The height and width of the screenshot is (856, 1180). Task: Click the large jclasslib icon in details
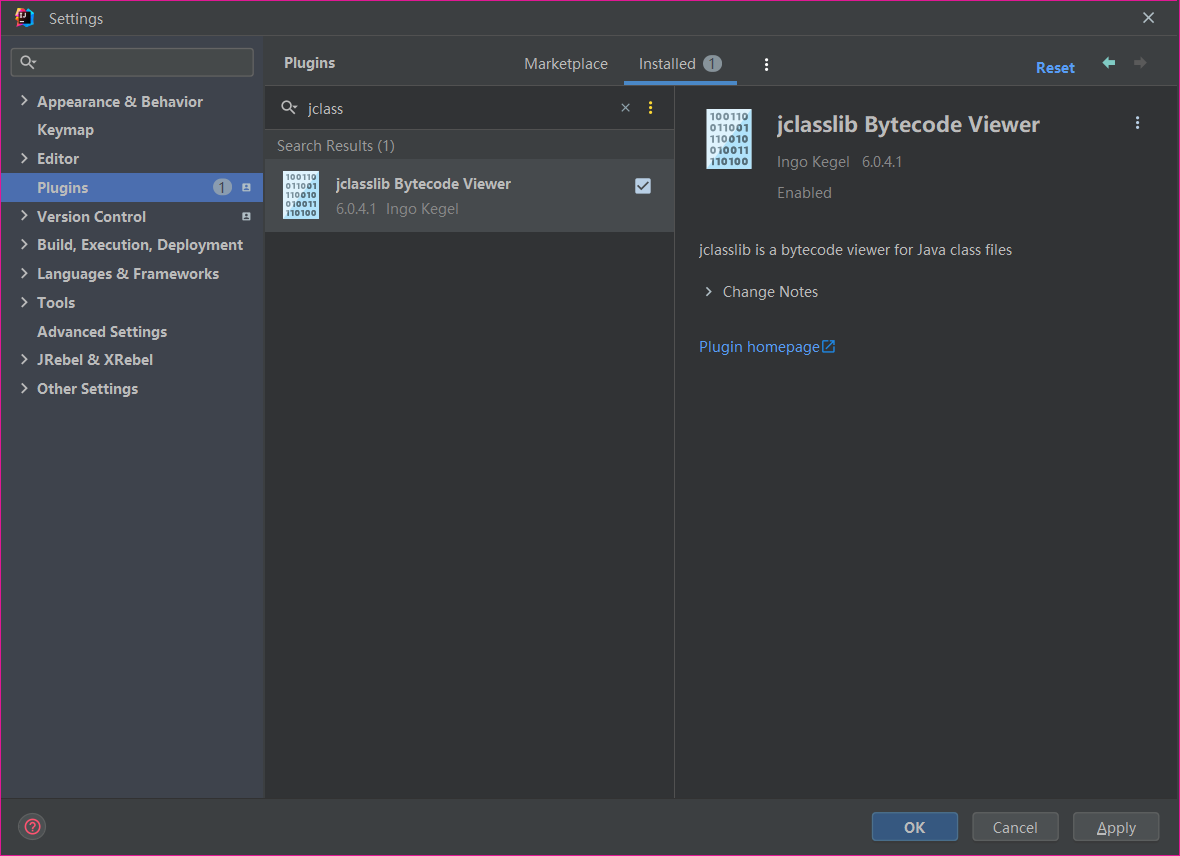click(728, 139)
